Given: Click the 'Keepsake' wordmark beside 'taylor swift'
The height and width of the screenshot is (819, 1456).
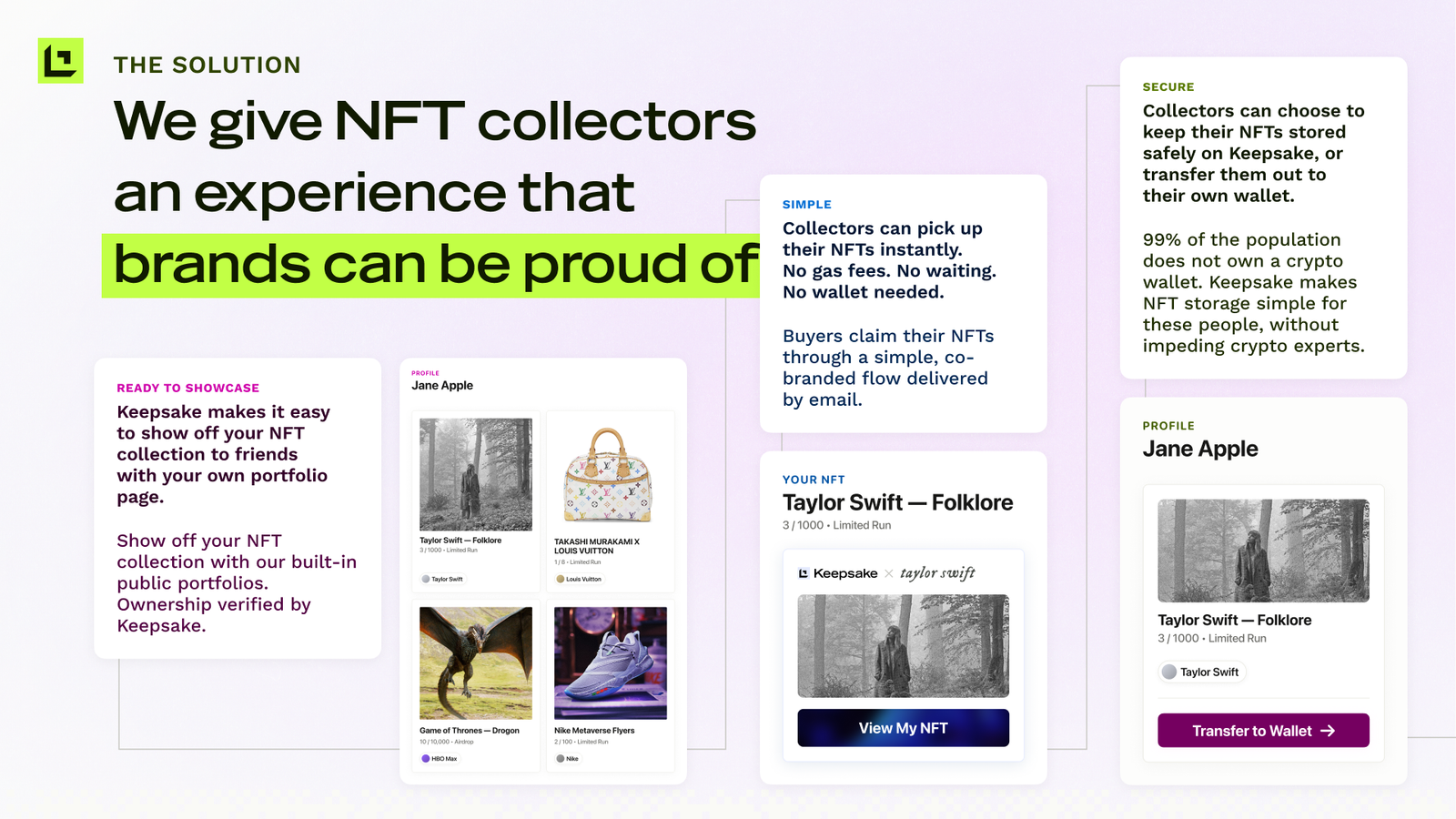Looking at the screenshot, I should pyautogui.click(x=845, y=573).
